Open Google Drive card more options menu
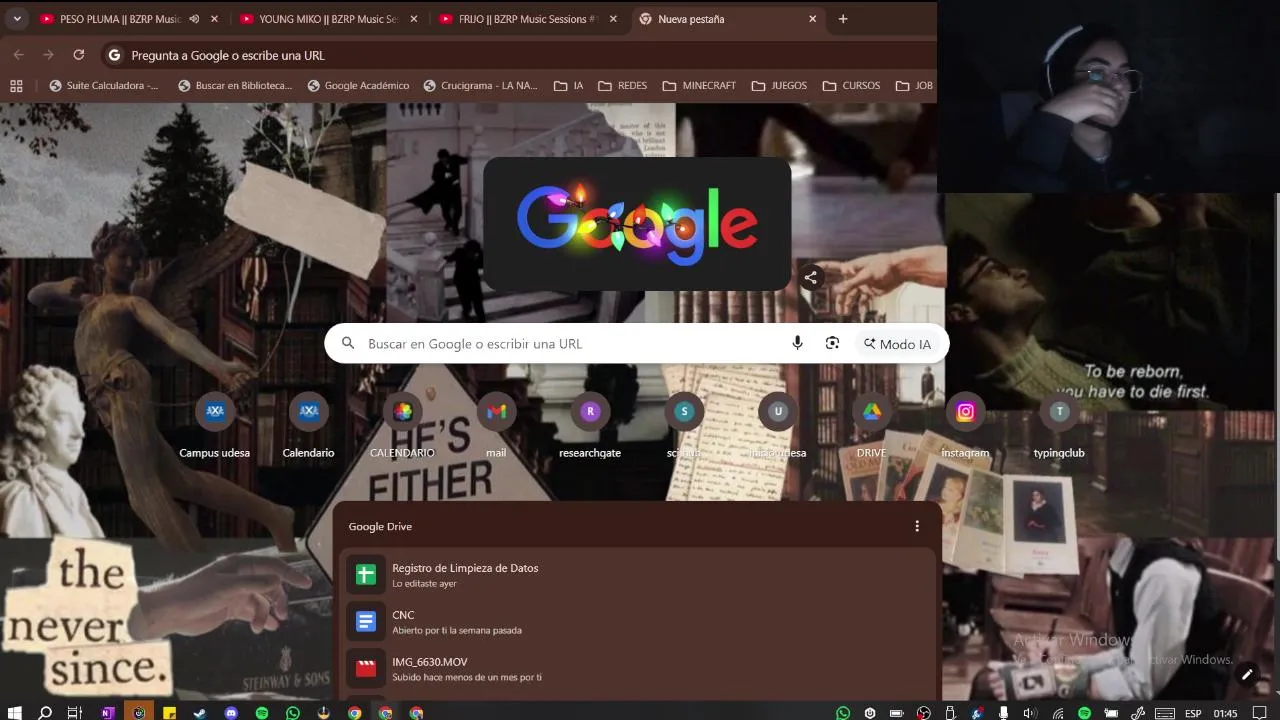 click(917, 526)
